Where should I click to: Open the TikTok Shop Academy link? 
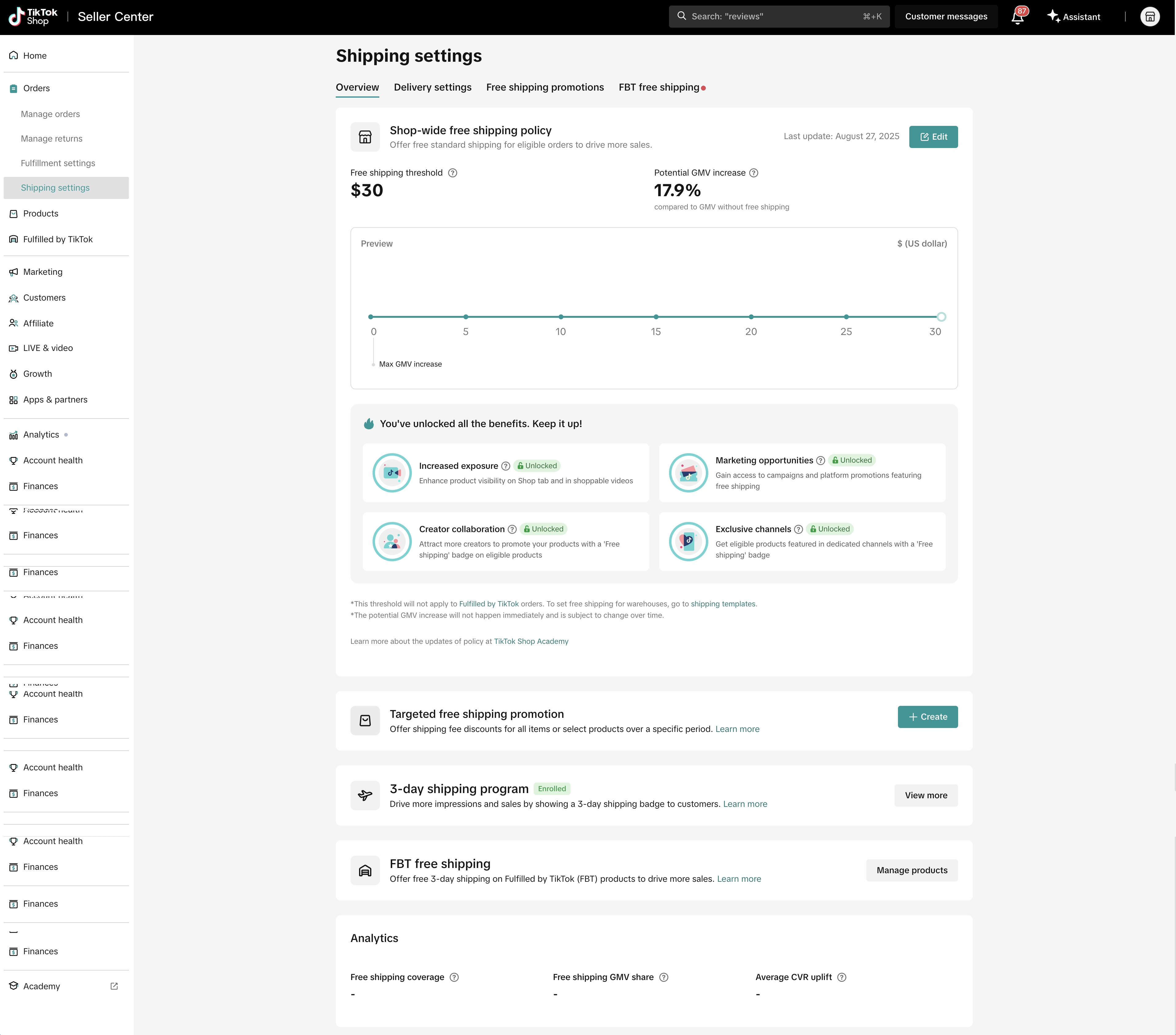tap(531, 641)
